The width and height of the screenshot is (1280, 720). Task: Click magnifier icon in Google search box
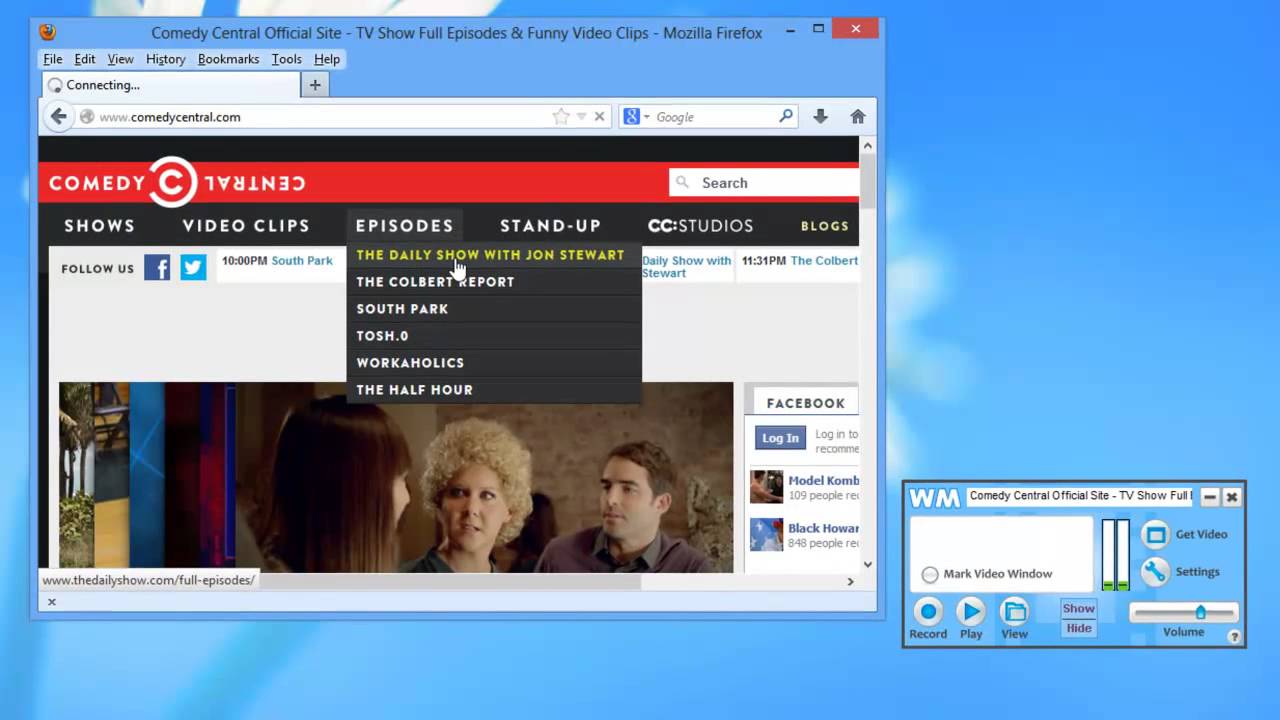point(786,117)
